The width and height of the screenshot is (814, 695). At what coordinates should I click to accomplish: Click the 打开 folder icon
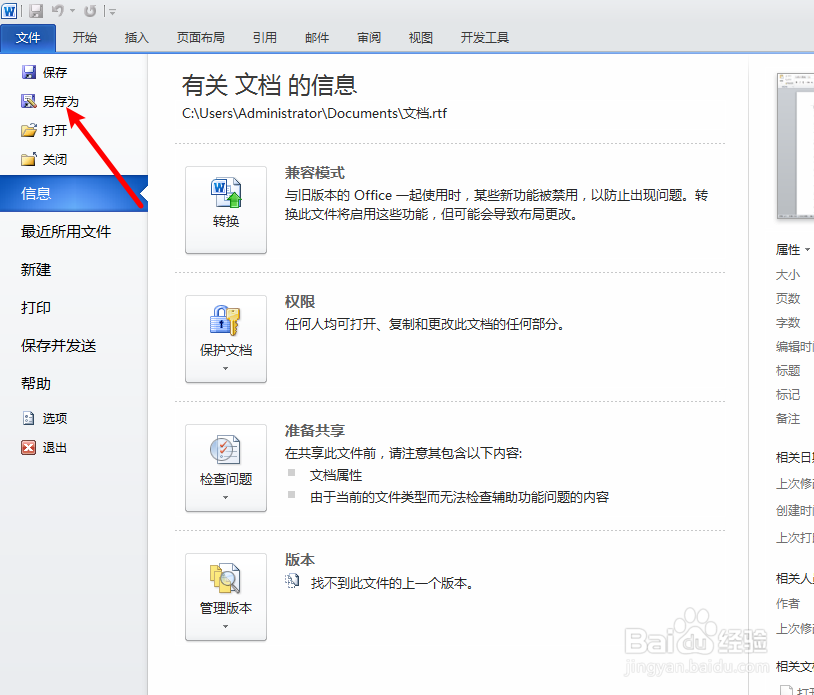[29, 130]
